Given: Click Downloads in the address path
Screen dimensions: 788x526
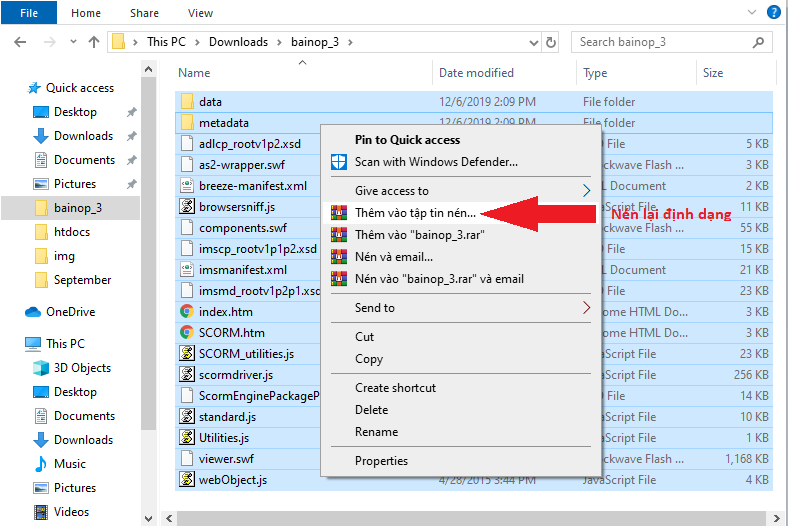Looking at the screenshot, I should [x=238, y=42].
